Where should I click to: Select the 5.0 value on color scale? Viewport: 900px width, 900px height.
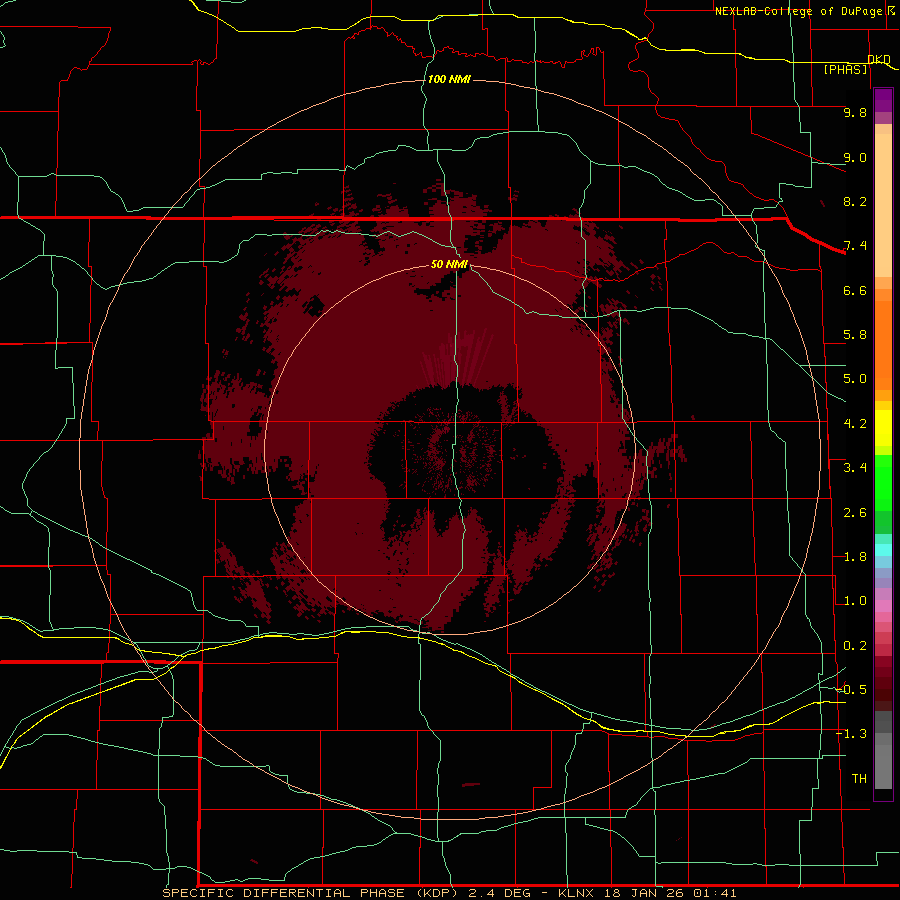click(855, 379)
